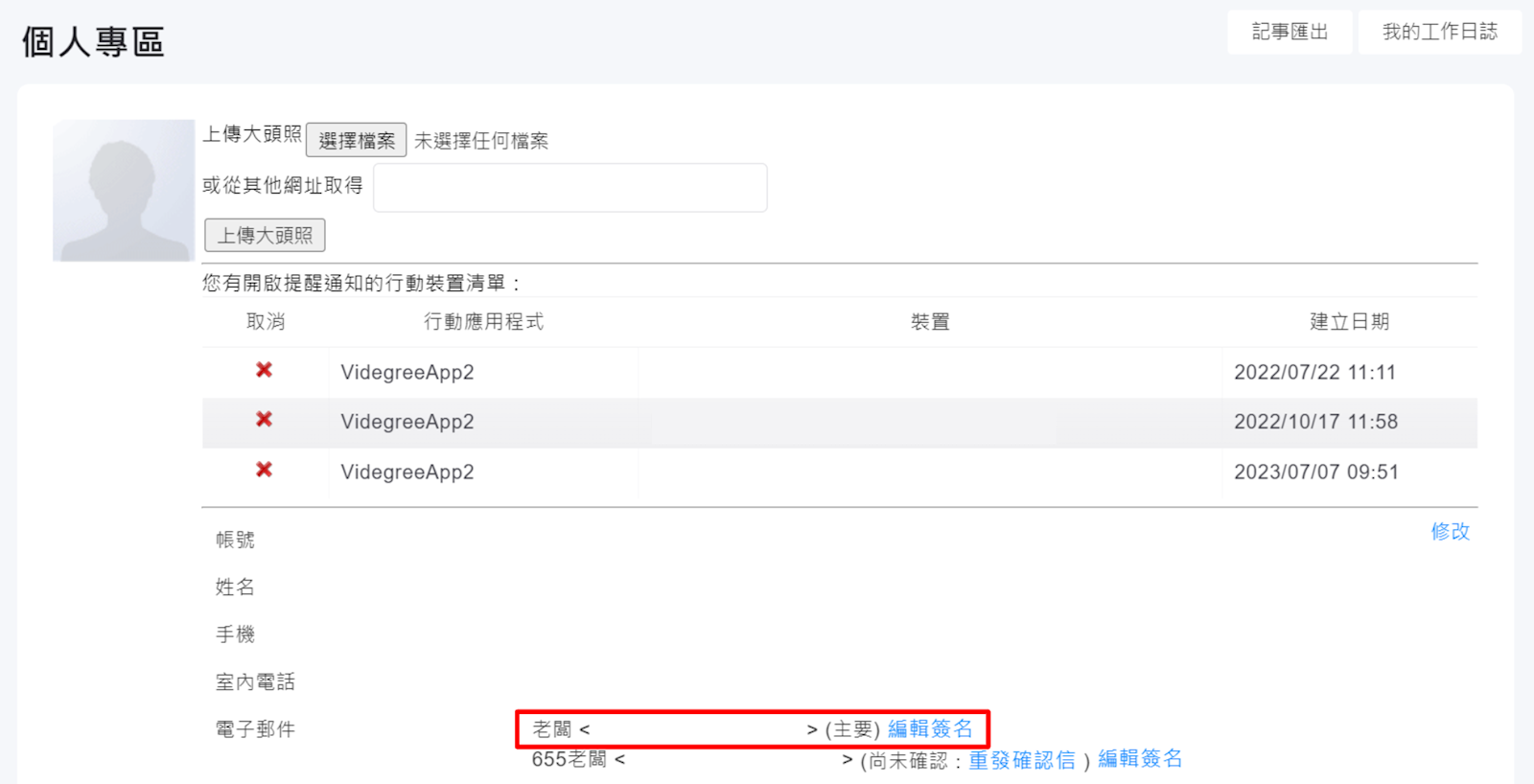
Task: Click the 2023/07/07 09:51 date cell
Action: tap(1315, 472)
